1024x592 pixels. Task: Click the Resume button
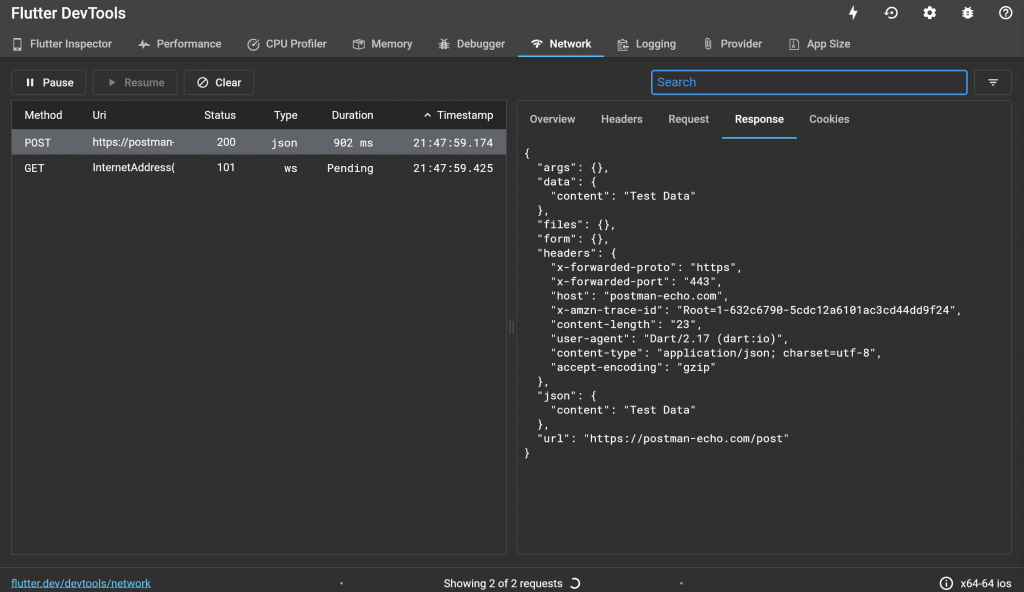point(135,82)
